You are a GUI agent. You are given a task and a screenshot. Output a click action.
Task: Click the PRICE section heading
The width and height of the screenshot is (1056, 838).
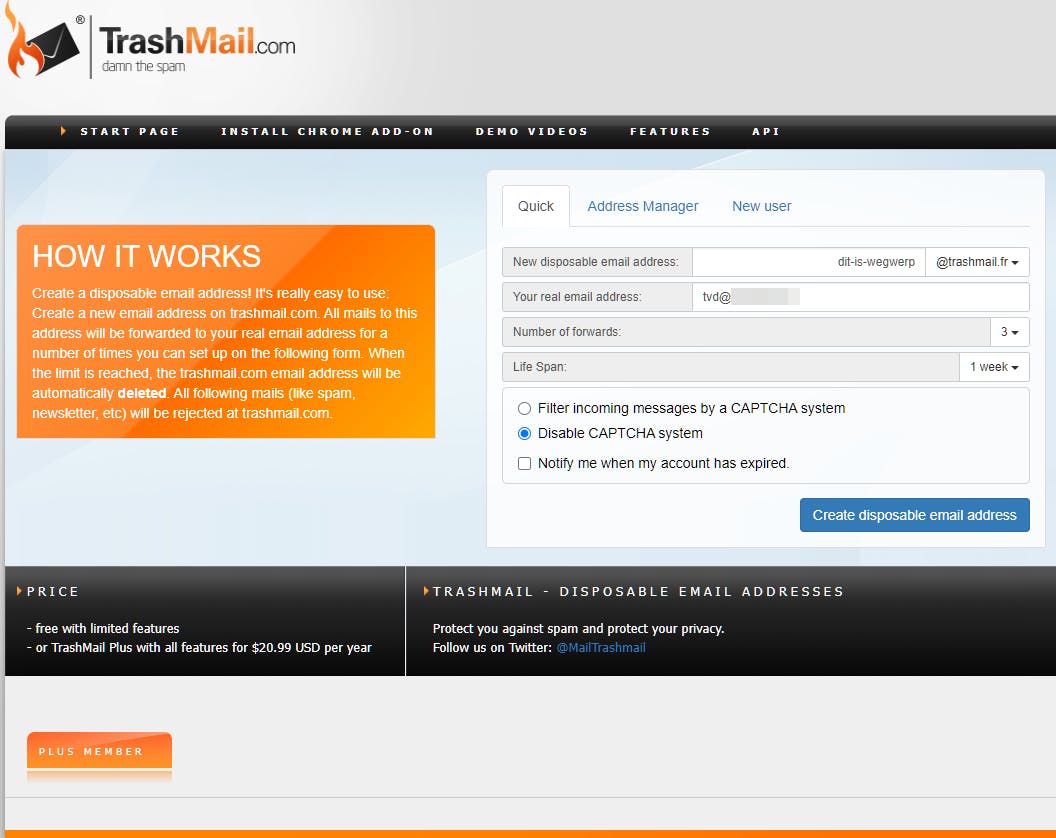click(x=53, y=591)
